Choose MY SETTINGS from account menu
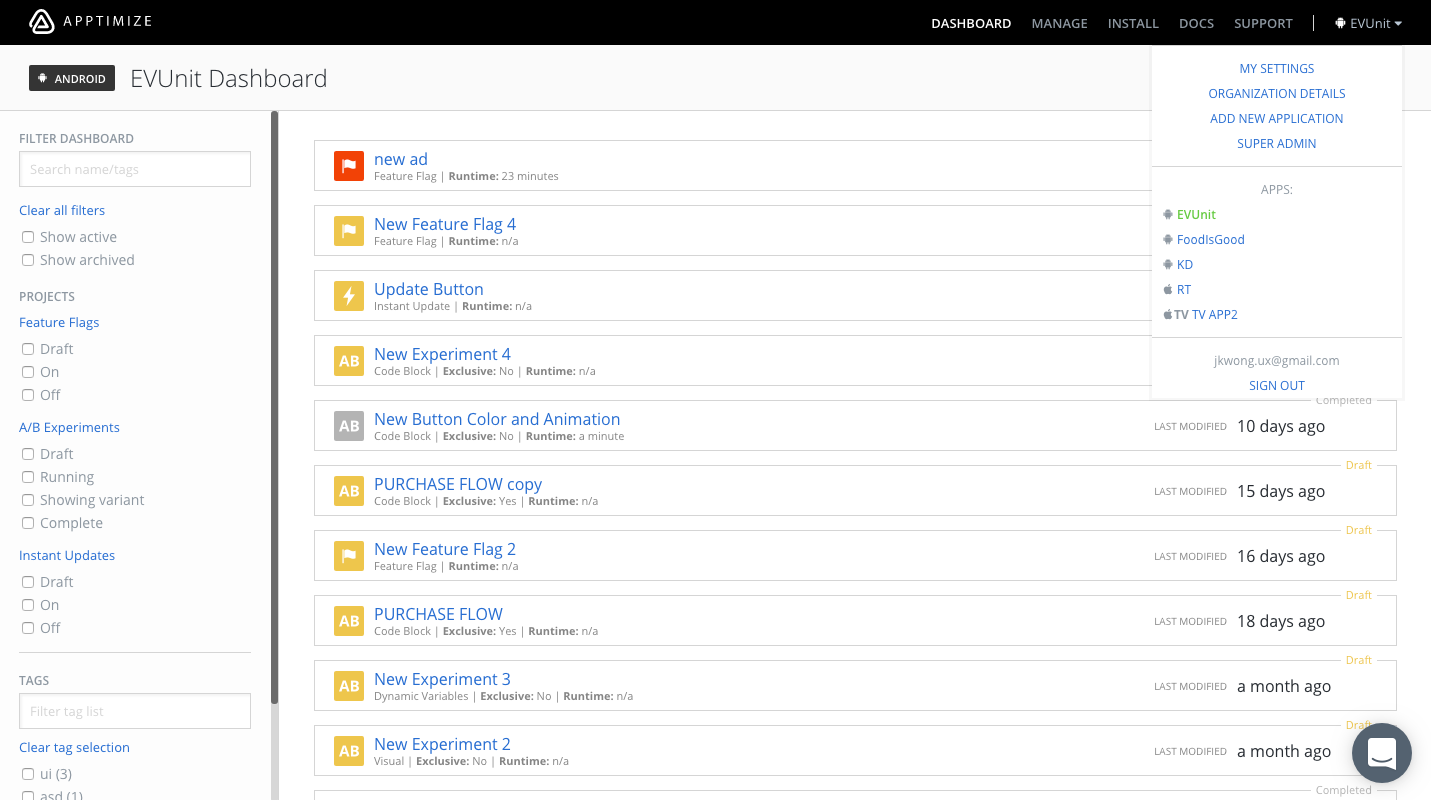1431x800 pixels. click(1277, 69)
